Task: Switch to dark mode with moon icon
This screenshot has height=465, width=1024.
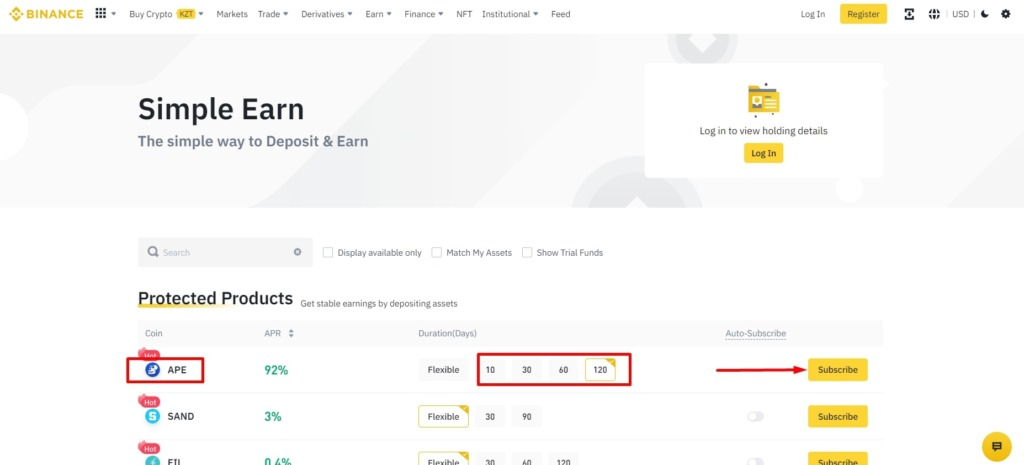Action: (985, 14)
